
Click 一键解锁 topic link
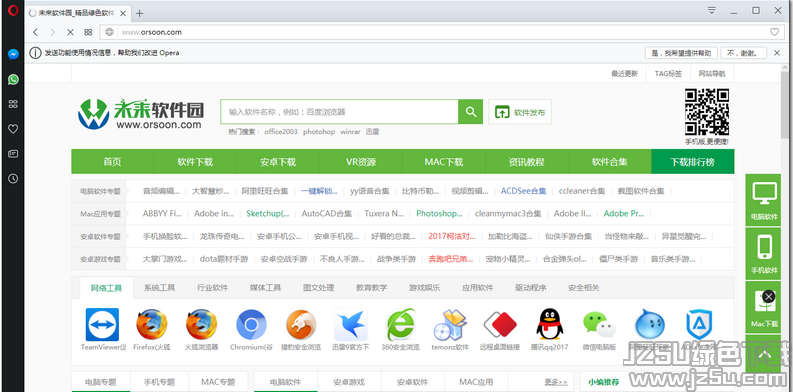tap(319, 191)
